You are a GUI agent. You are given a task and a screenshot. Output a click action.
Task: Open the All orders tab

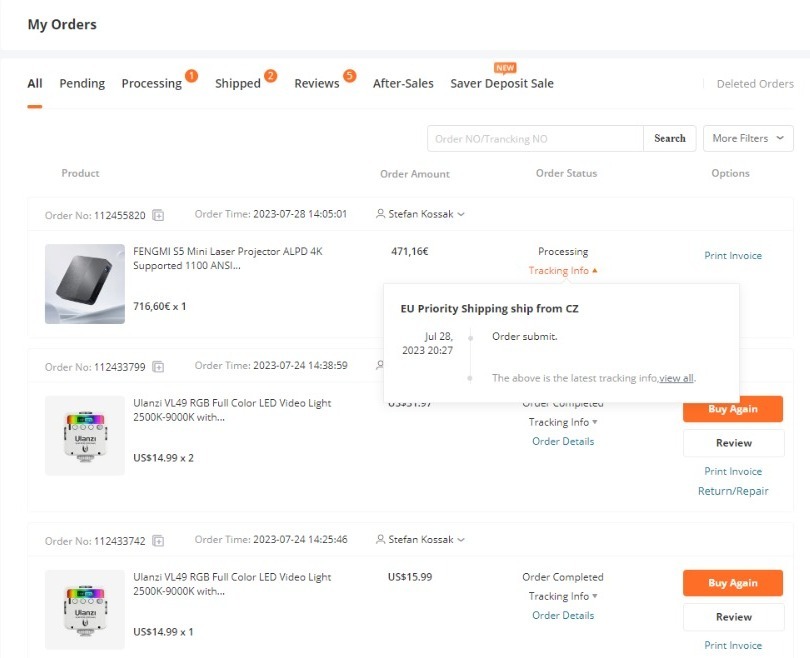(x=35, y=84)
